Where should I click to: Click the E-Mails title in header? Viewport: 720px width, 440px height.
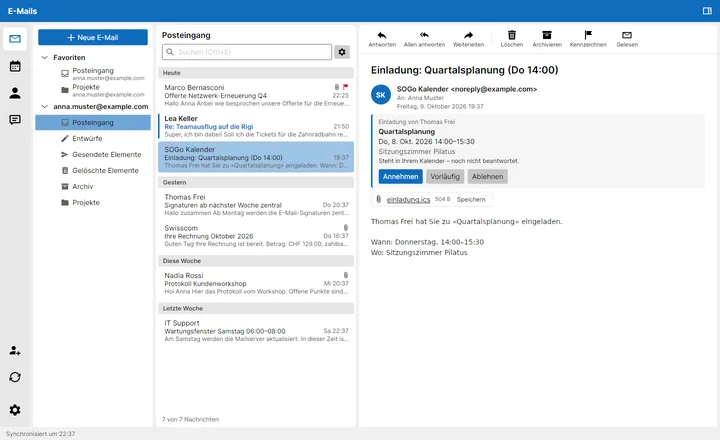tap(22, 11)
